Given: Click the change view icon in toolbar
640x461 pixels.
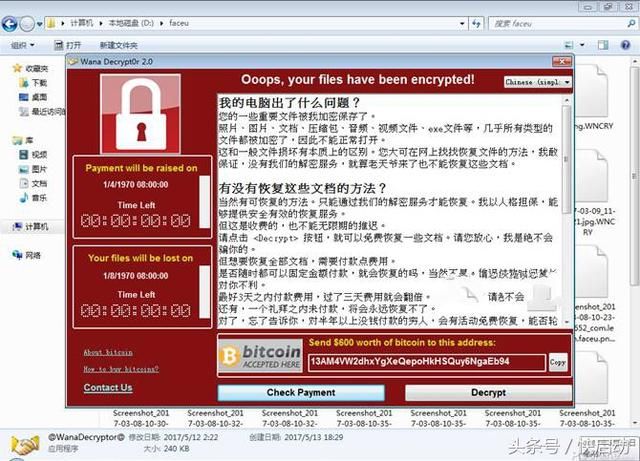Looking at the screenshot, I should click(x=569, y=45).
